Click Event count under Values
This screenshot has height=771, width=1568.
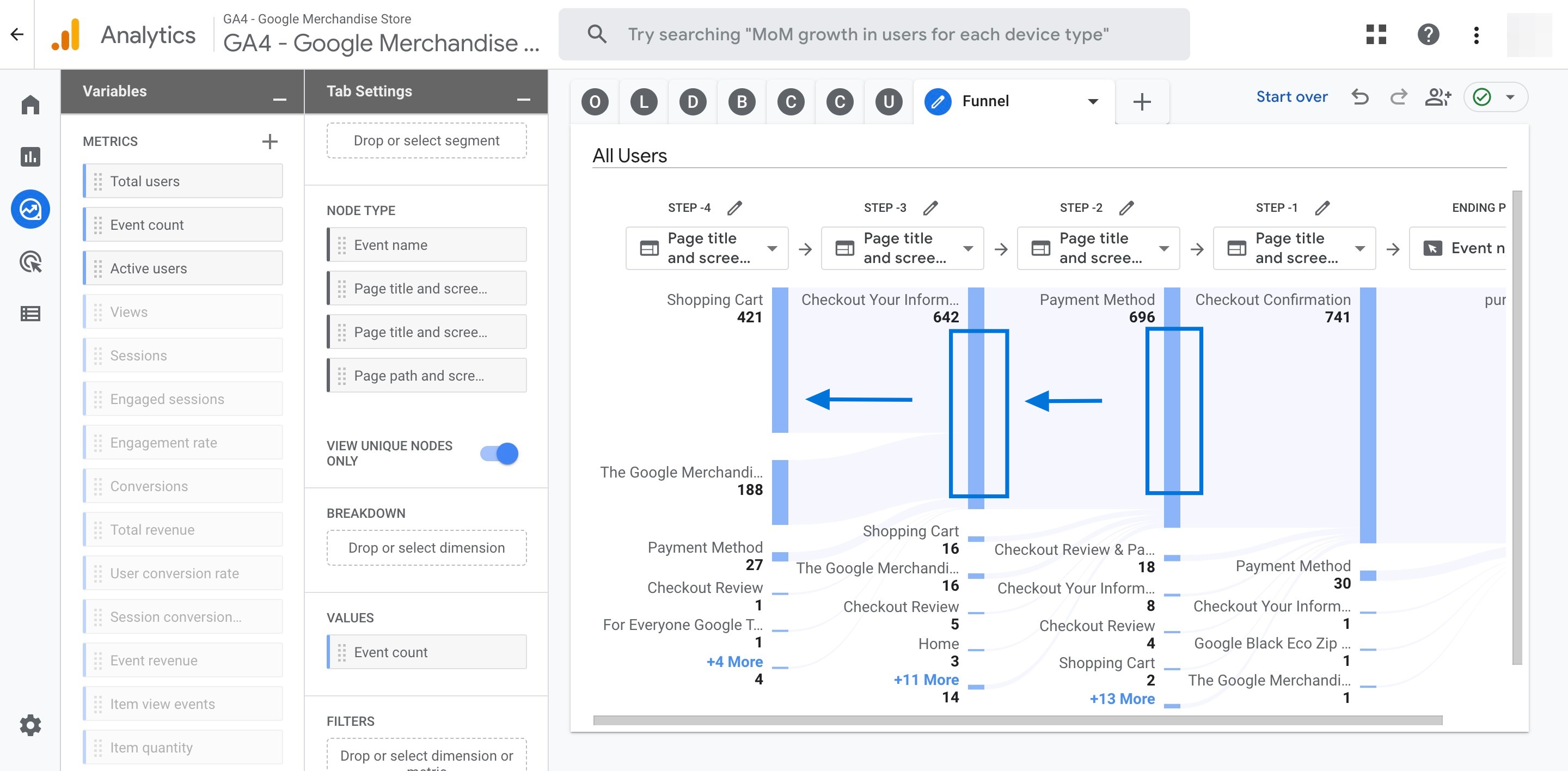pos(426,652)
